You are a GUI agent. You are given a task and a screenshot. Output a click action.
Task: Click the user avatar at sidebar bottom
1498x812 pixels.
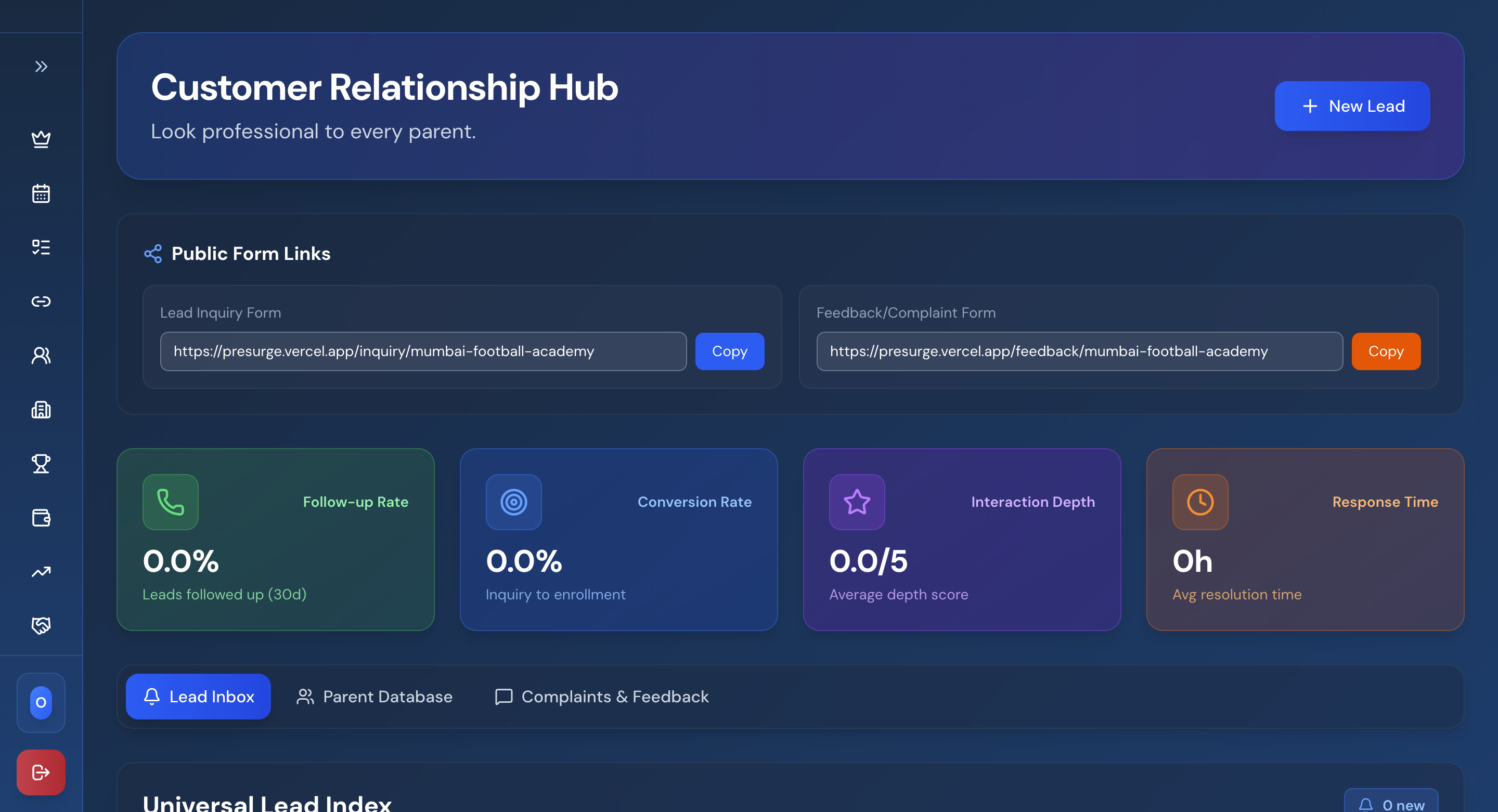(x=41, y=703)
